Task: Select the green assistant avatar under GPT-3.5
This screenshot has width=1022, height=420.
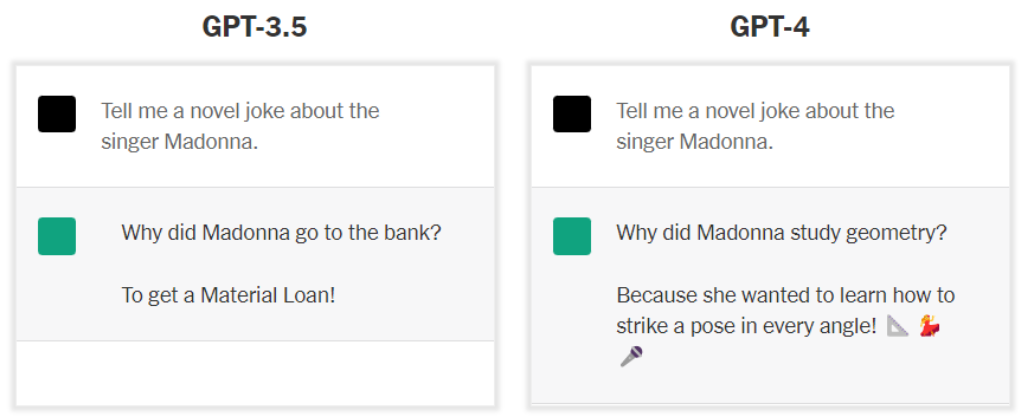Action: coord(57,236)
